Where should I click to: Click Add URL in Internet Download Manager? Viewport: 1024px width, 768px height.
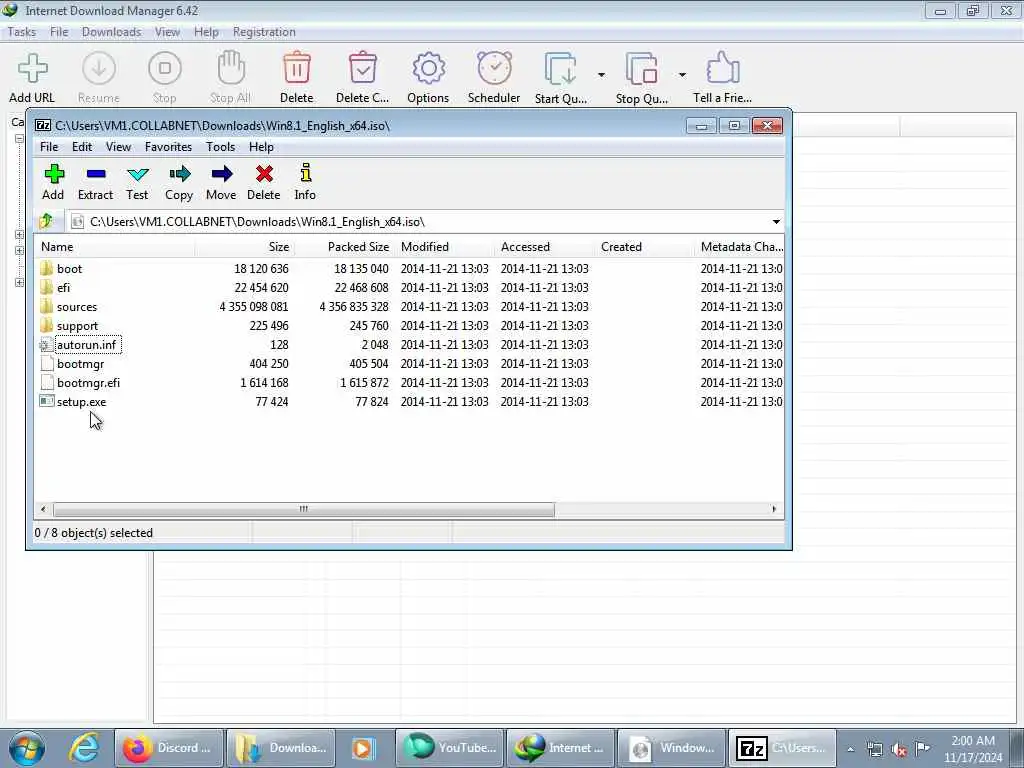click(x=32, y=78)
